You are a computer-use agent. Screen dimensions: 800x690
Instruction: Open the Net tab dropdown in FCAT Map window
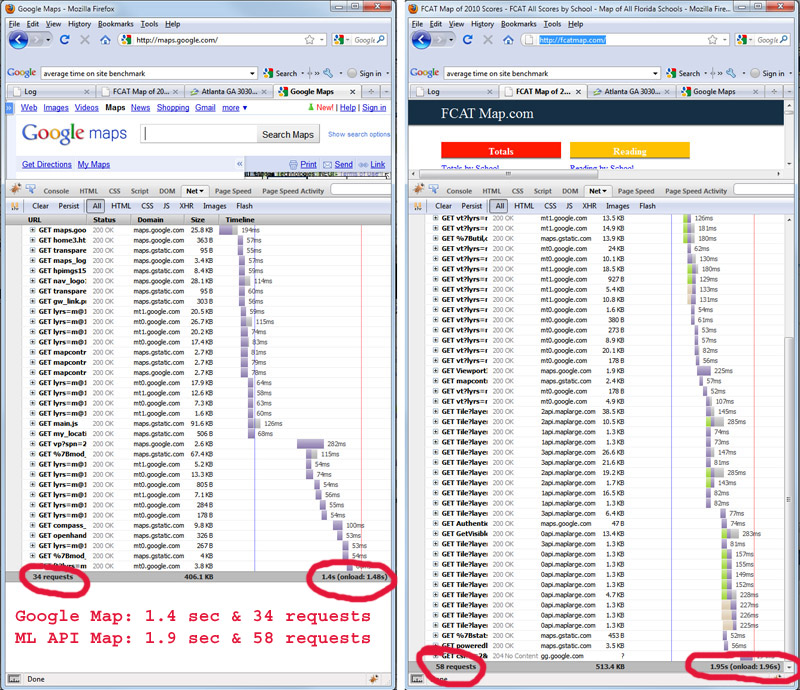click(x=604, y=191)
